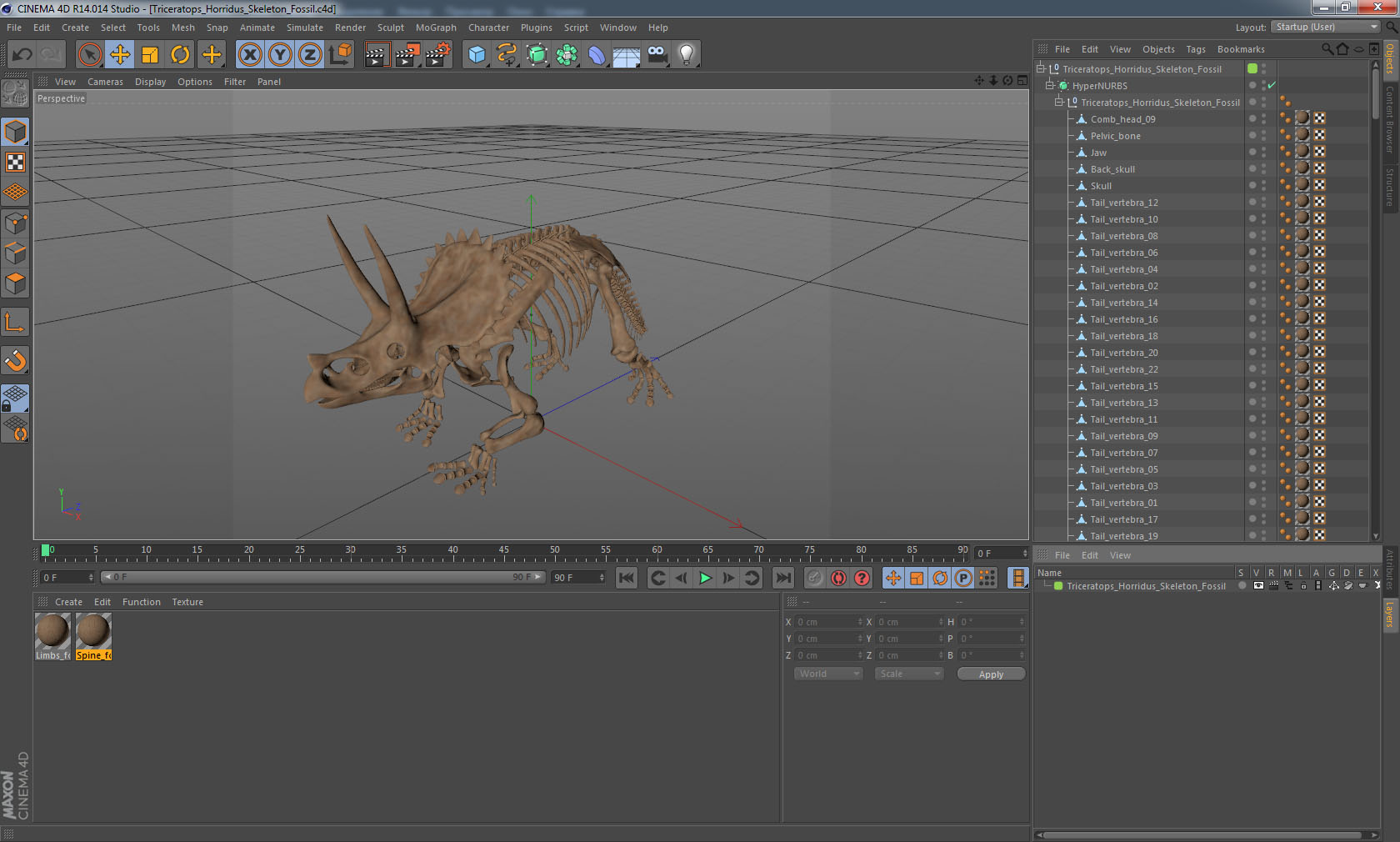This screenshot has height=842, width=1400.
Task: Click frame 45 on the timeline ruler
Action: 503,552
